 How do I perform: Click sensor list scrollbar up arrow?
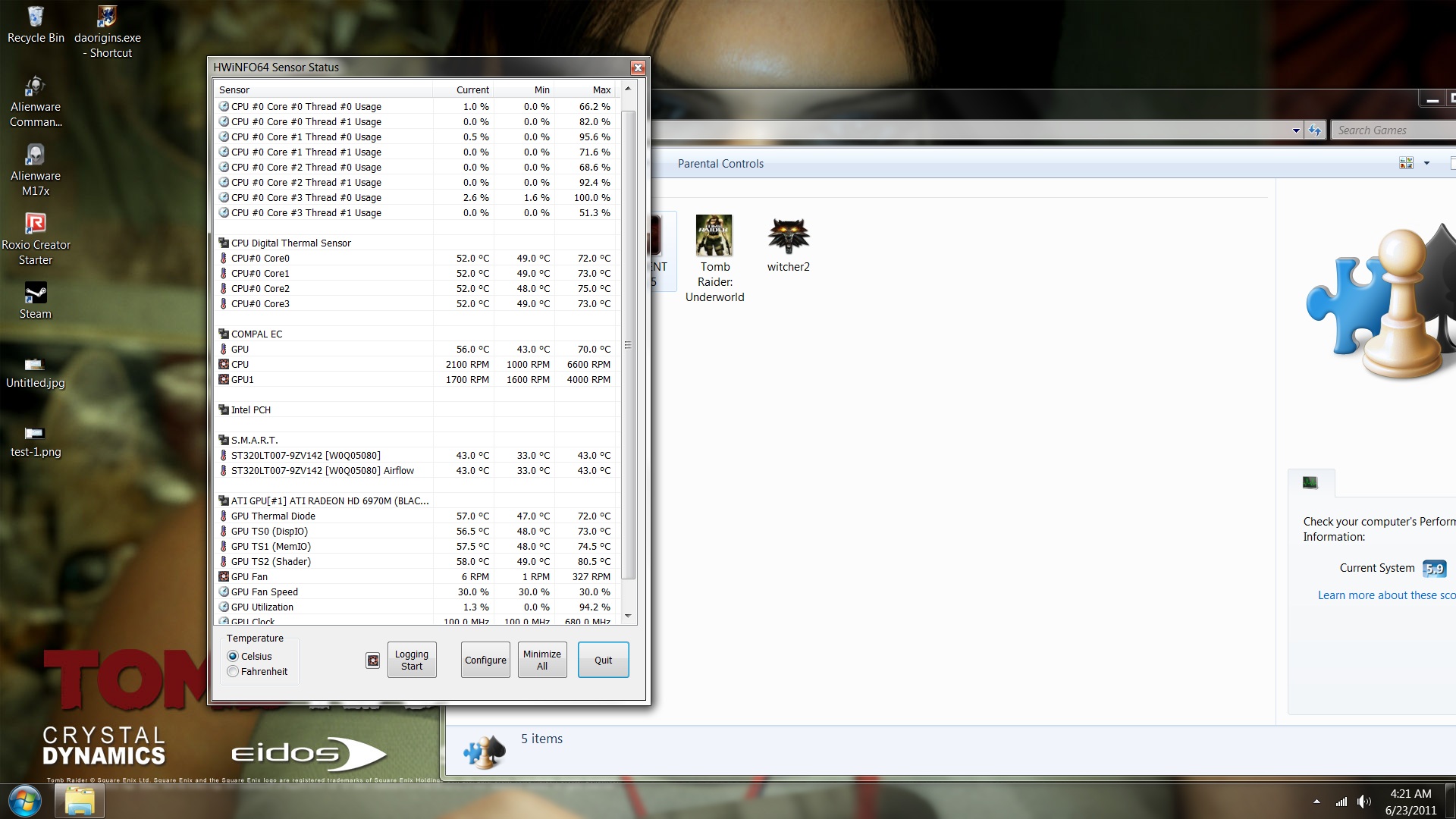628,89
